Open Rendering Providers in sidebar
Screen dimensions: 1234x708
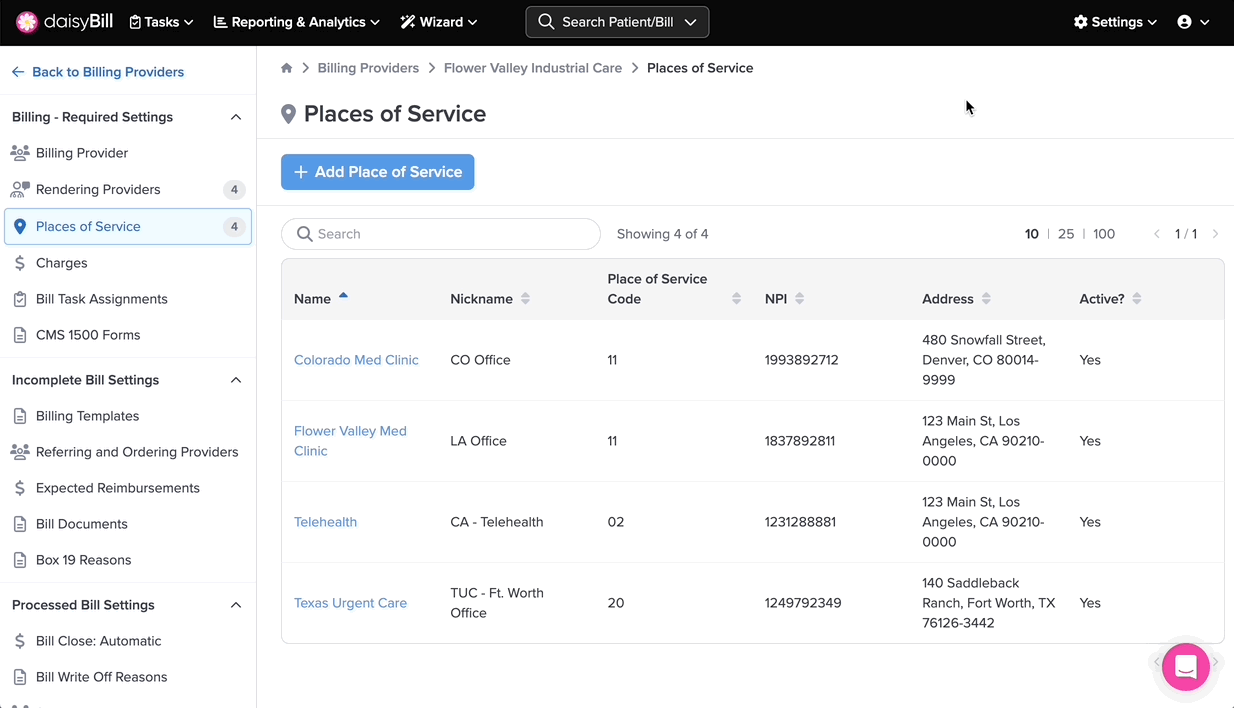click(128, 189)
